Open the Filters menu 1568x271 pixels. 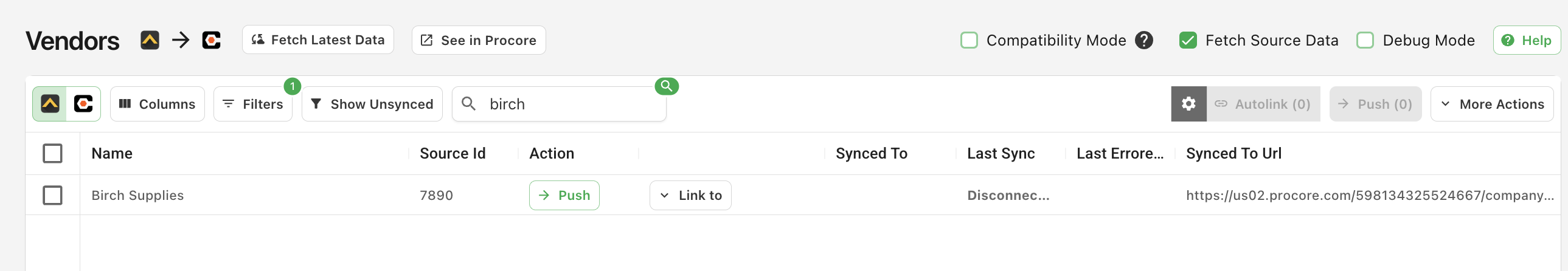(x=252, y=104)
